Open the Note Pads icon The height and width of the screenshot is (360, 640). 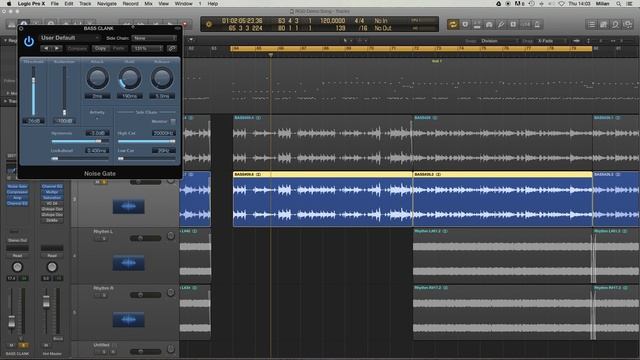click(x=604, y=24)
